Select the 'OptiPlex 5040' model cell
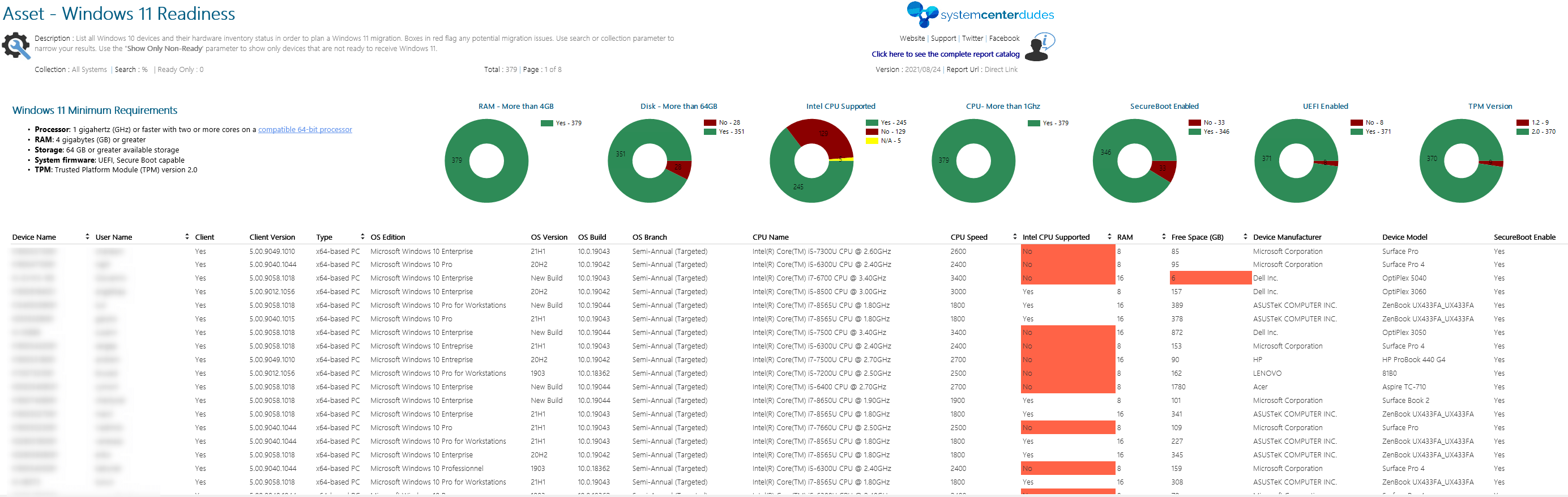Screen dimensions: 1568x497 point(1404,278)
